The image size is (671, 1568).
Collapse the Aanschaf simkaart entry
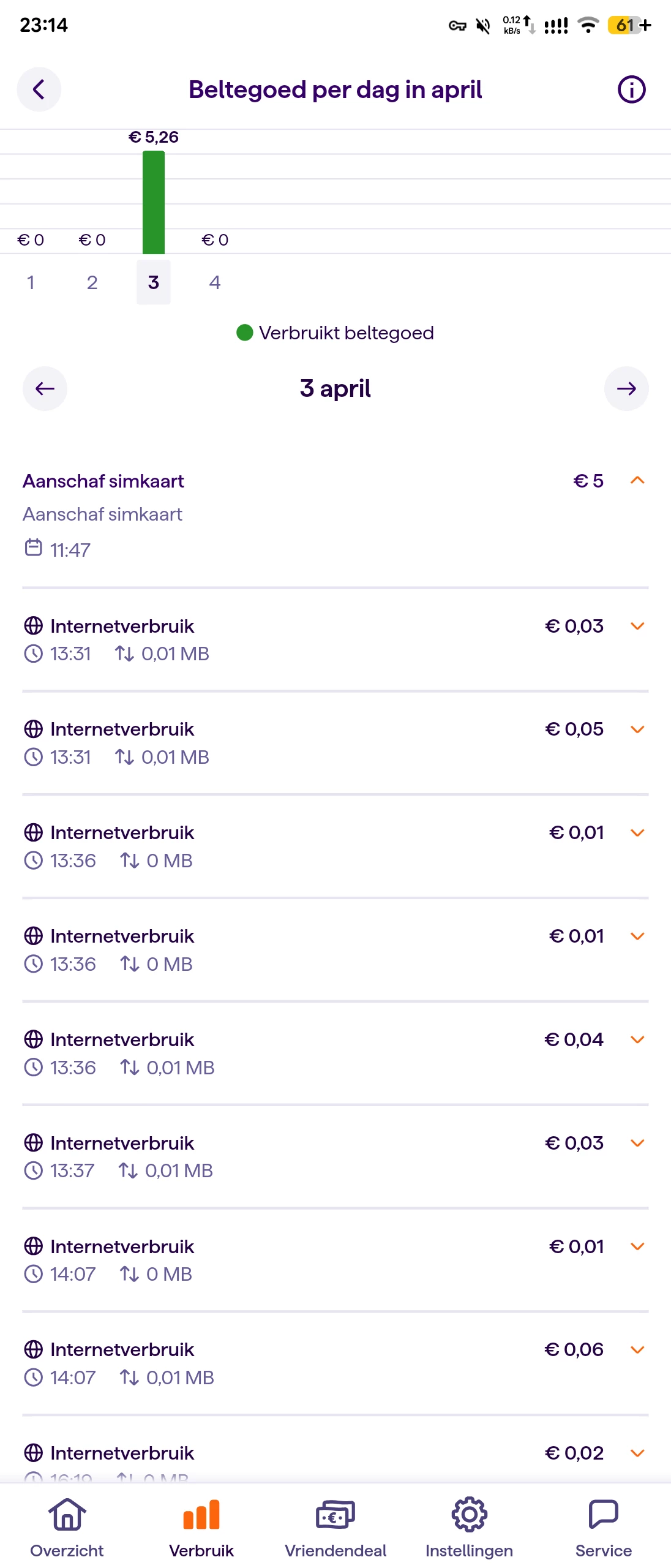637,481
